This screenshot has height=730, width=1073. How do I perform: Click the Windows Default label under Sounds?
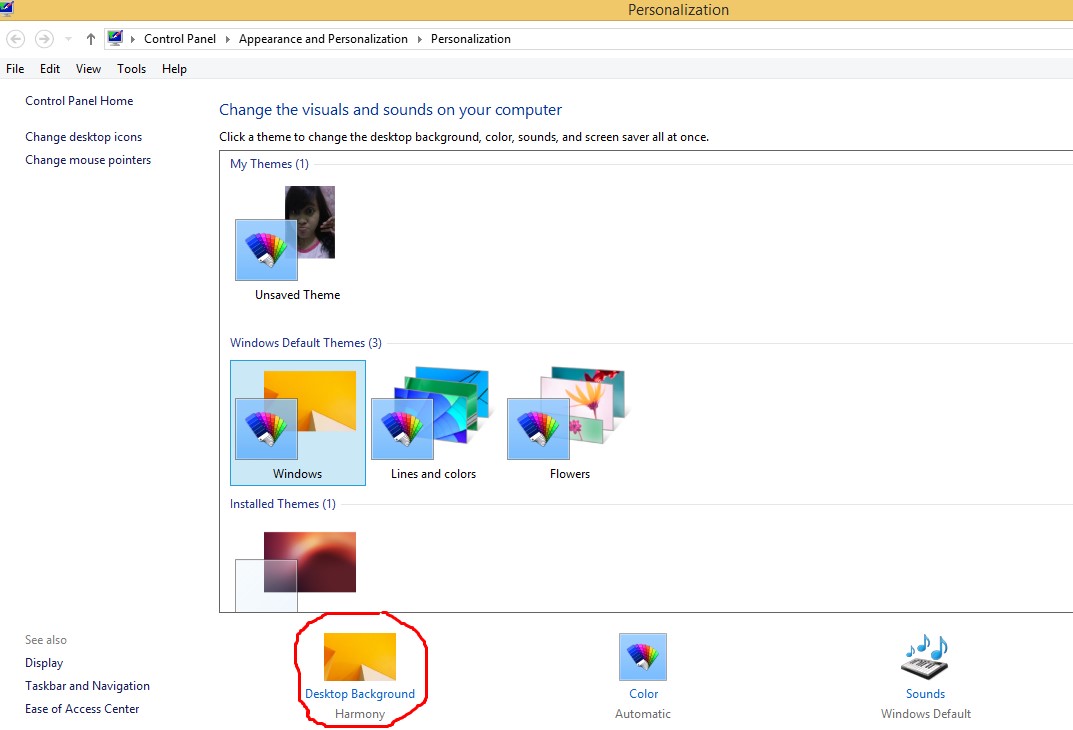(926, 714)
